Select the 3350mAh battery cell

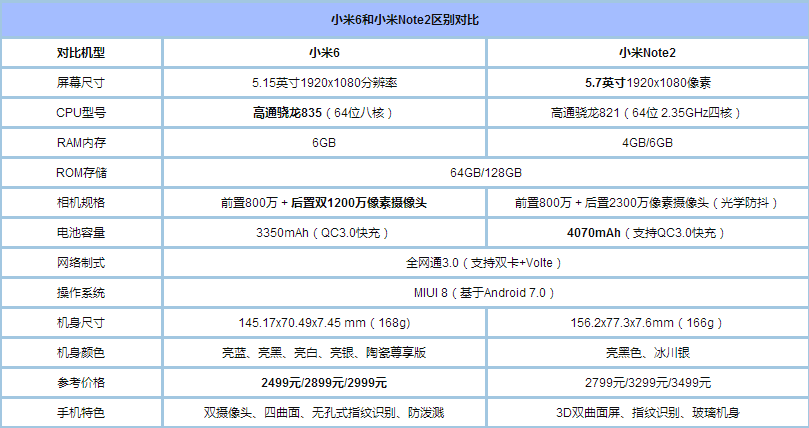325,232
